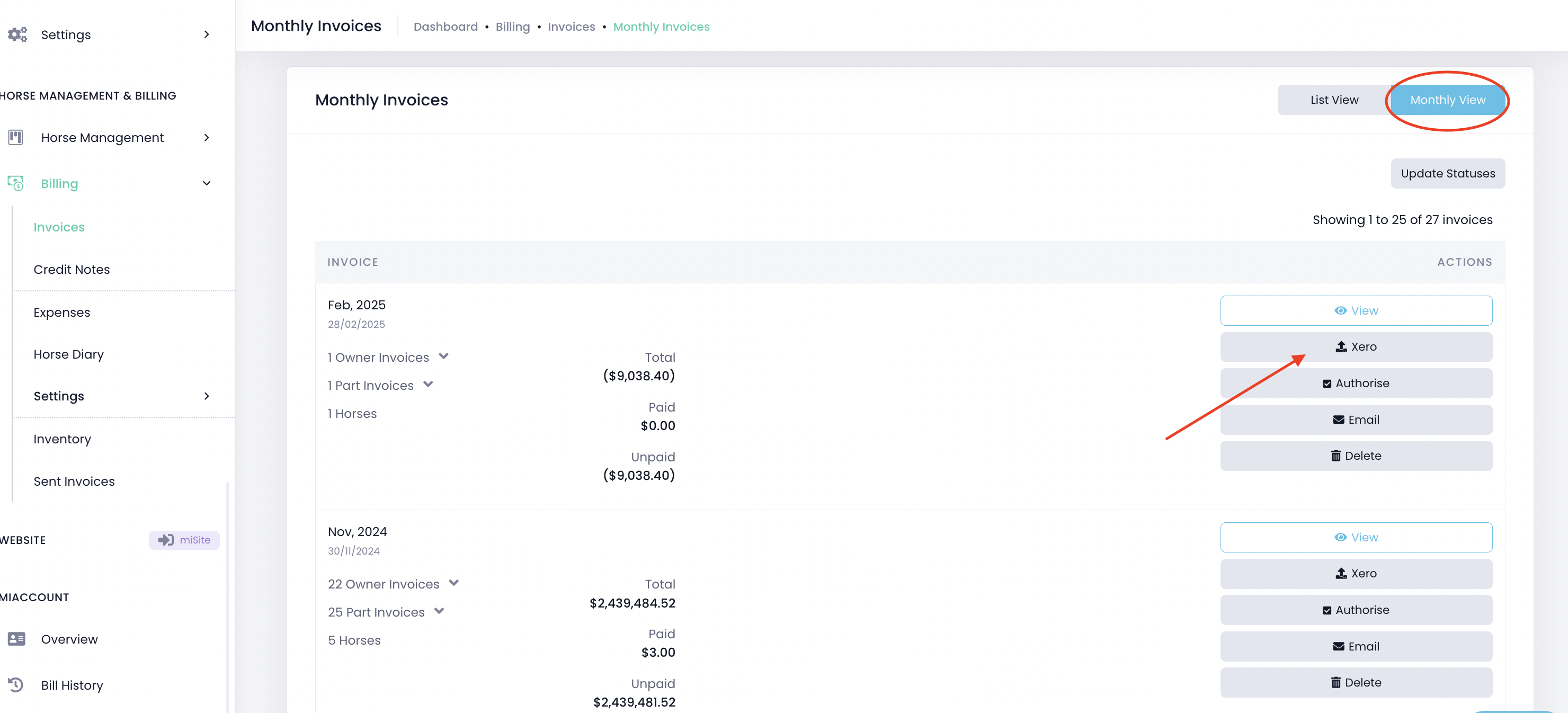Click the '5 Horses' text in Nov 2024
Viewport: 1568px width, 713px height.
[x=354, y=640]
